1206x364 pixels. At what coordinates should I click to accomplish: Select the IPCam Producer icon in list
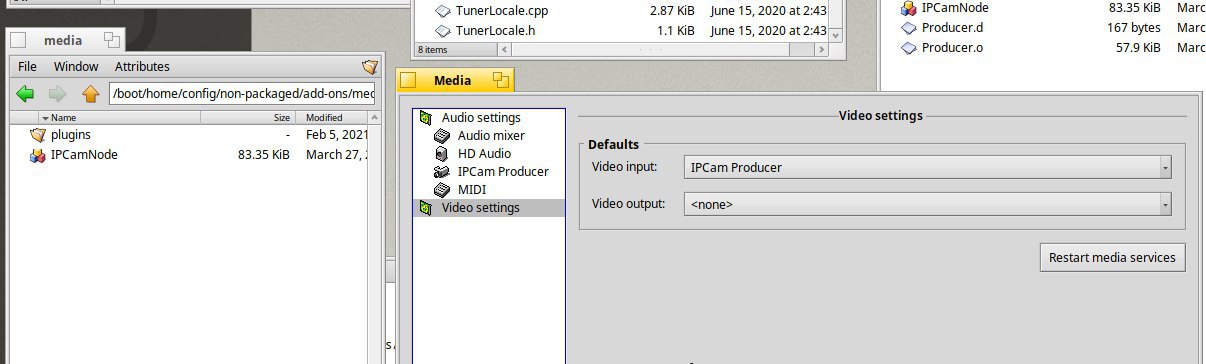(x=442, y=172)
